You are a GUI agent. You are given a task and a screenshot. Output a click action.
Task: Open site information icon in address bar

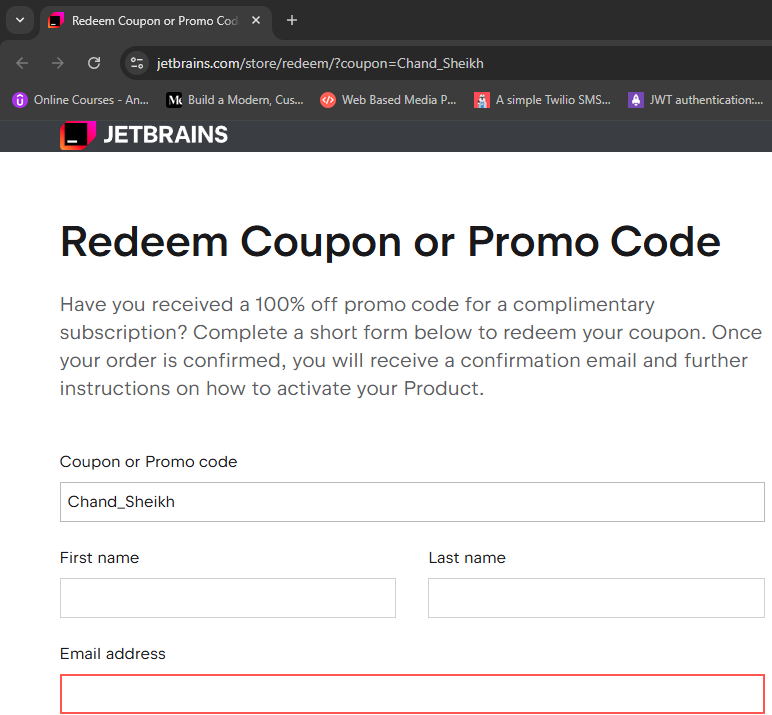tap(137, 63)
